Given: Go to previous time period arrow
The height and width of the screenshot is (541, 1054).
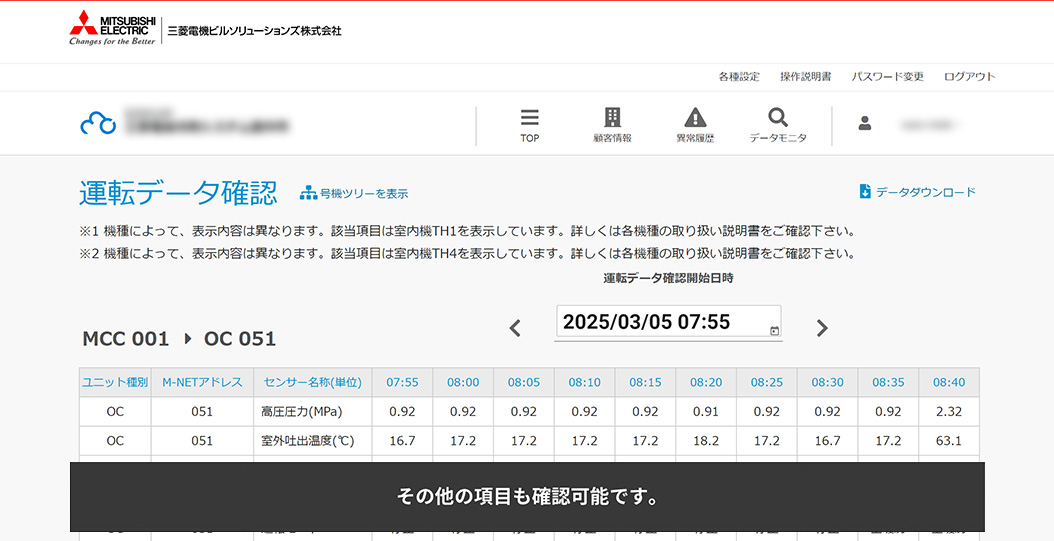Looking at the screenshot, I should tap(515, 328).
